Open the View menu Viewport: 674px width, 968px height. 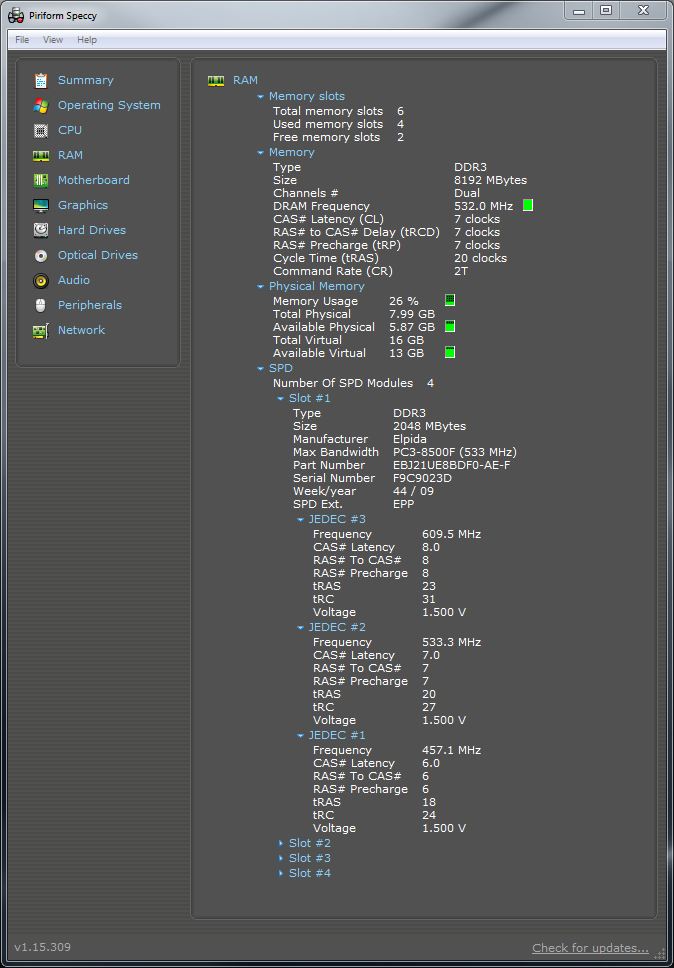click(x=53, y=40)
